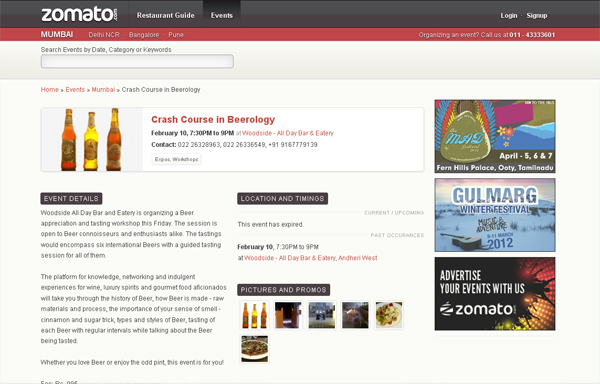Image resolution: width=600 pixels, height=384 pixels.
Task: Switch city to Delhi NCR
Action: coord(104,35)
